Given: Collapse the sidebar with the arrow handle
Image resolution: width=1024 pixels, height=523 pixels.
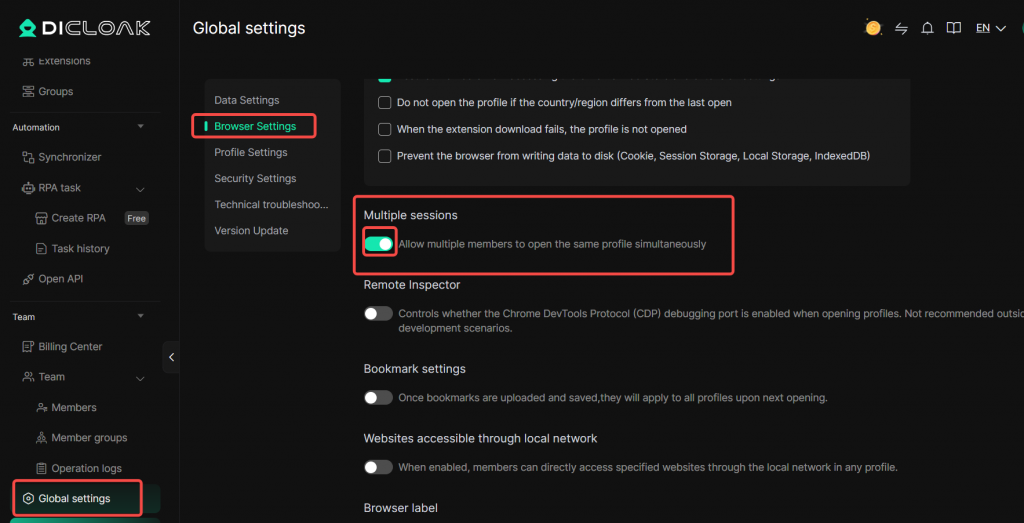Looking at the screenshot, I should point(171,357).
